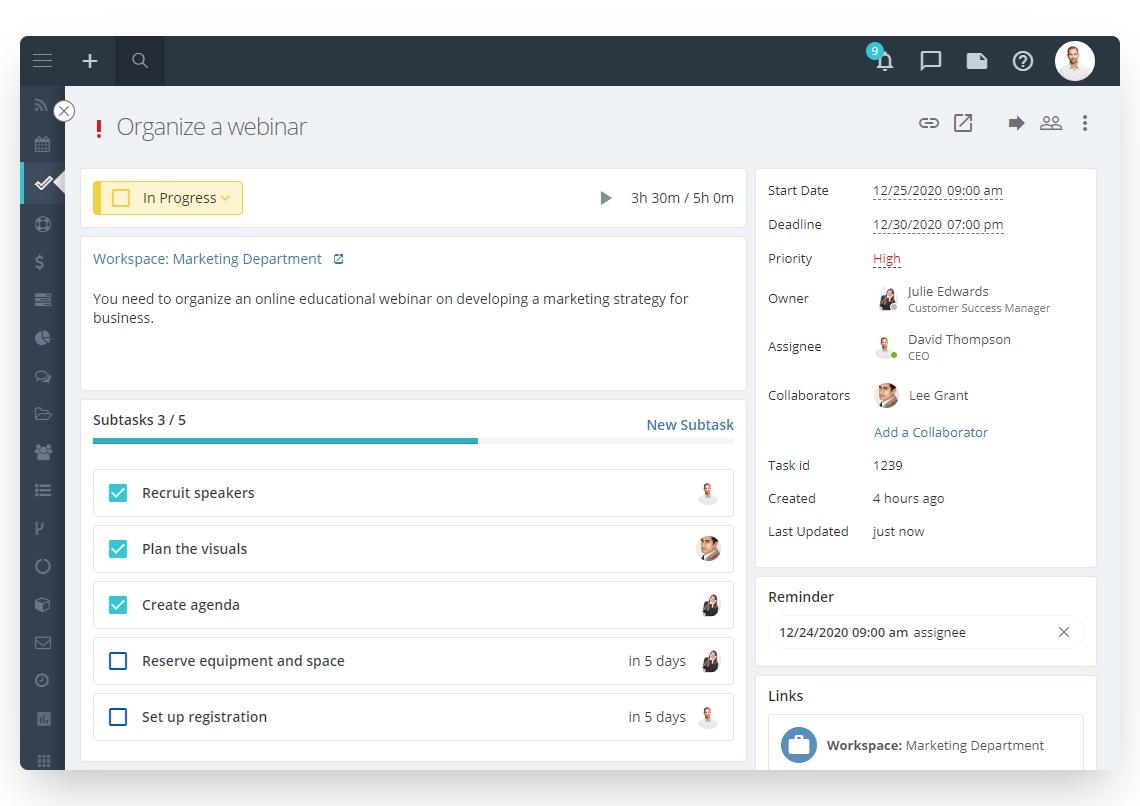Screen dimensions: 1140x806
Task: Open the apps grid icon at sidebar bottom
Action: 44,760
